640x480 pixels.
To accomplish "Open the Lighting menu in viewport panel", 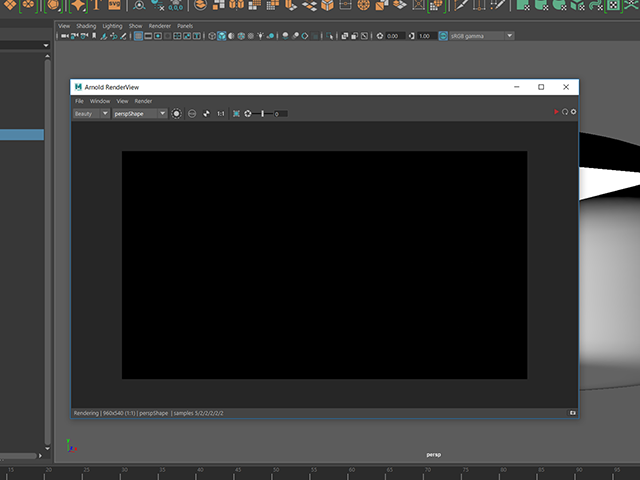I will (x=112, y=26).
